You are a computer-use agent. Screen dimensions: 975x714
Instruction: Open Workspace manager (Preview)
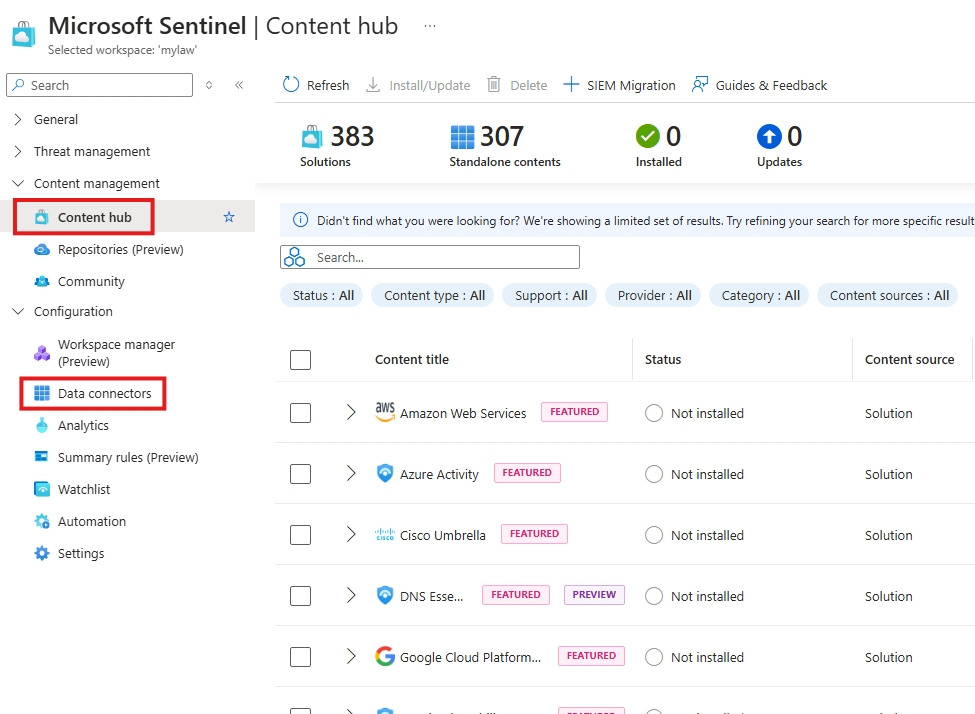coord(116,353)
